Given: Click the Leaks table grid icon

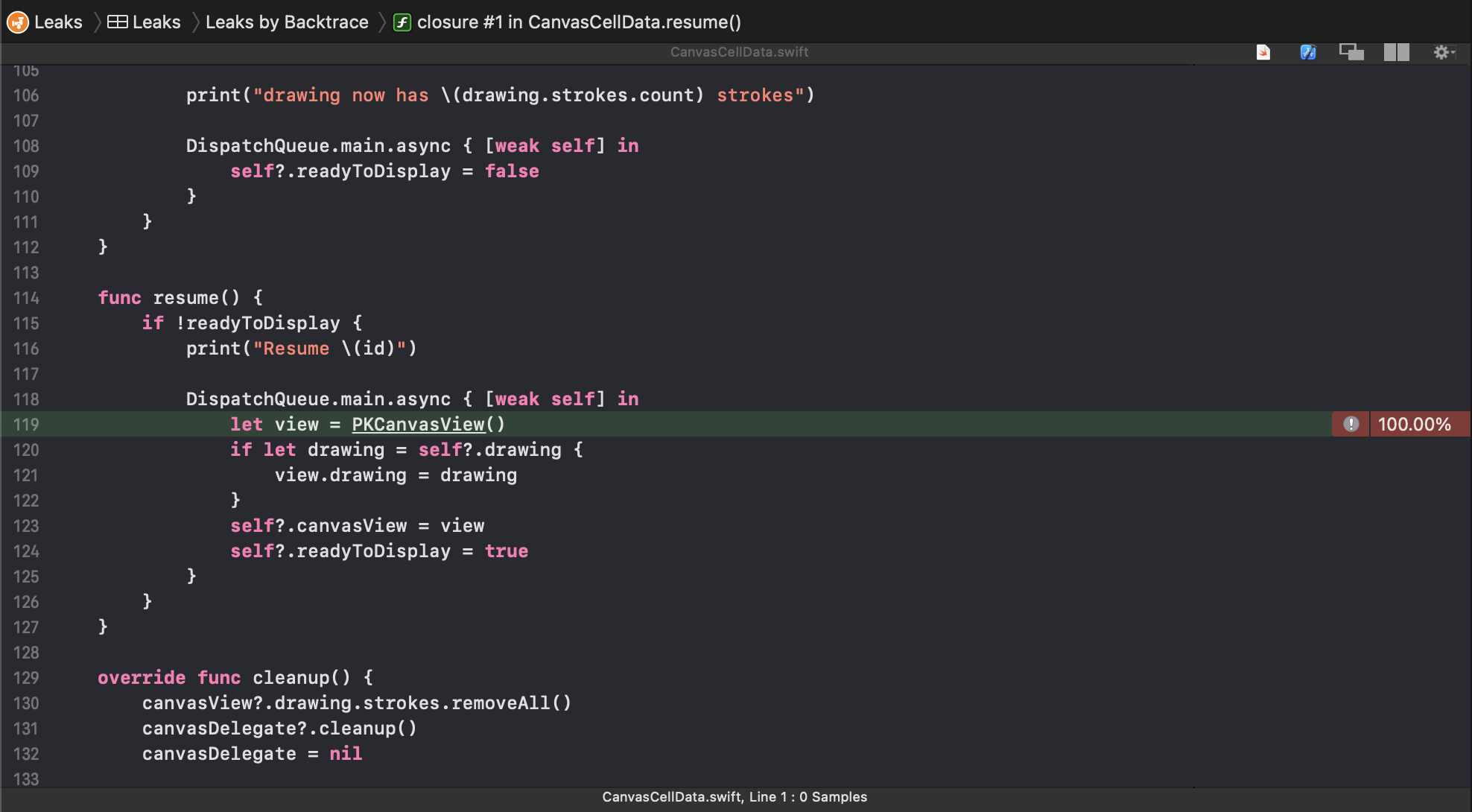Looking at the screenshot, I should [117, 22].
